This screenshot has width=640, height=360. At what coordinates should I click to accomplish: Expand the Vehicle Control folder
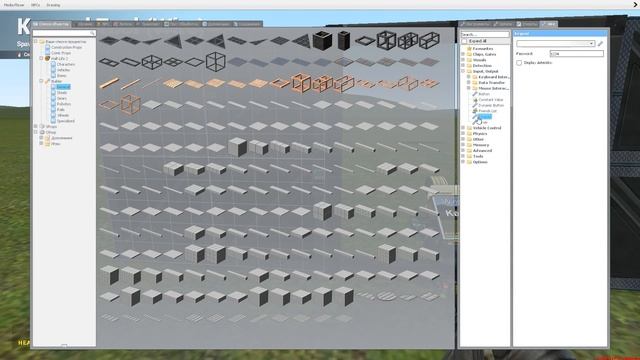[463, 128]
